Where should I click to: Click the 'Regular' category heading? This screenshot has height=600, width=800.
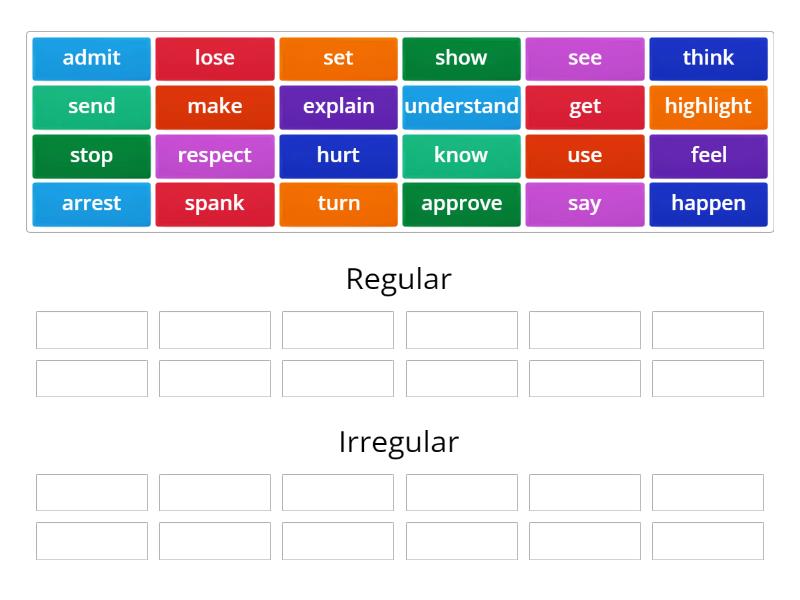click(x=399, y=280)
